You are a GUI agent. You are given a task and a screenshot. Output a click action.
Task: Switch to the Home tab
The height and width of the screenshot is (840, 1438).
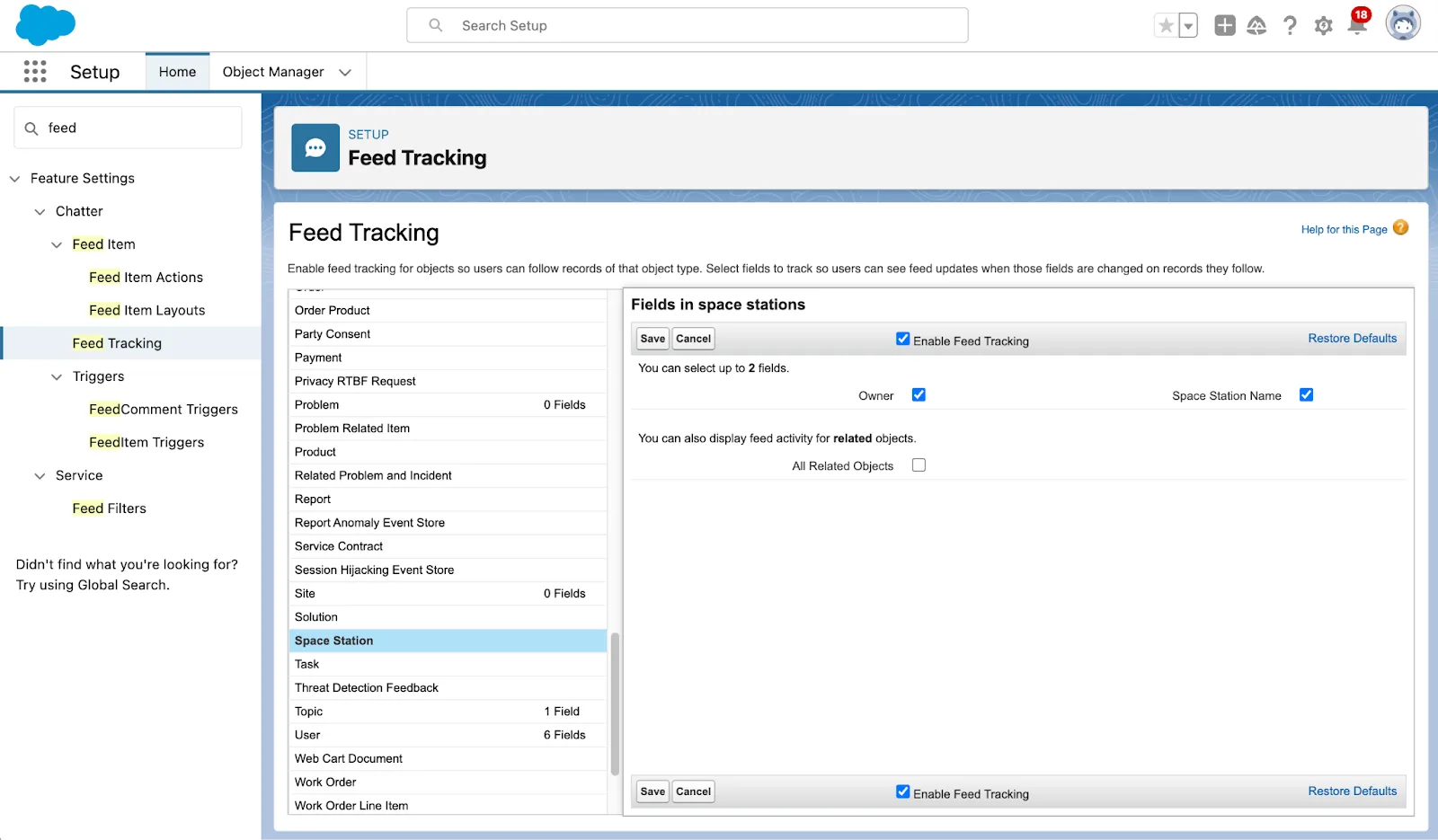[x=177, y=72]
